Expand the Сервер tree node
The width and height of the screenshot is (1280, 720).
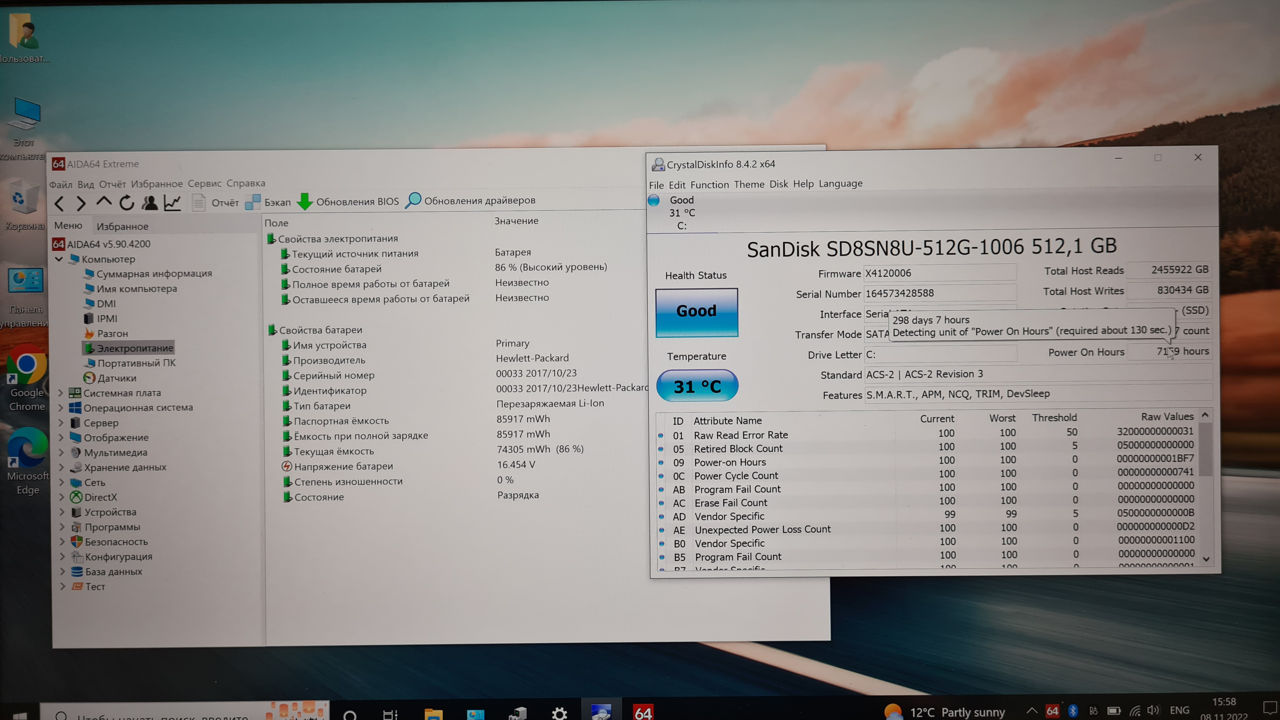tap(60, 423)
